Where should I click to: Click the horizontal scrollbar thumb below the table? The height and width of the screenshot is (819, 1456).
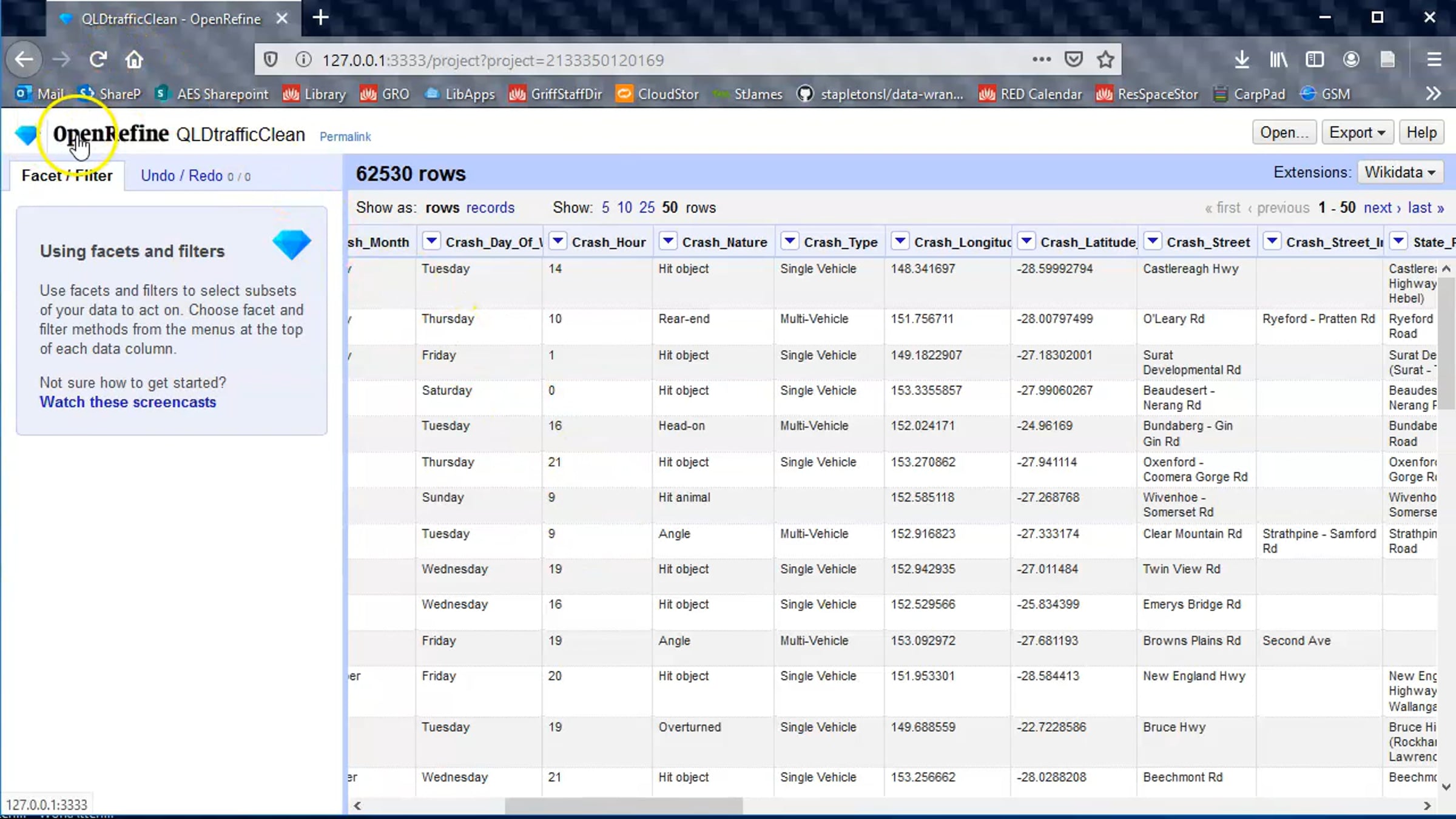coord(623,806)
